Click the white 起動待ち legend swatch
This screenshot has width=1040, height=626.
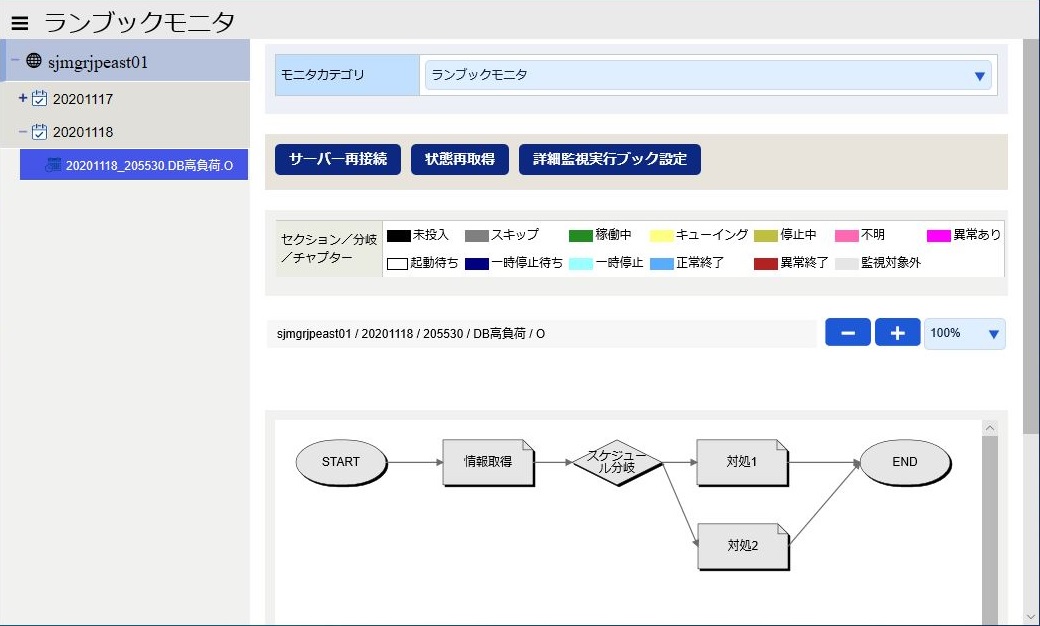click(x=397, y=264)
